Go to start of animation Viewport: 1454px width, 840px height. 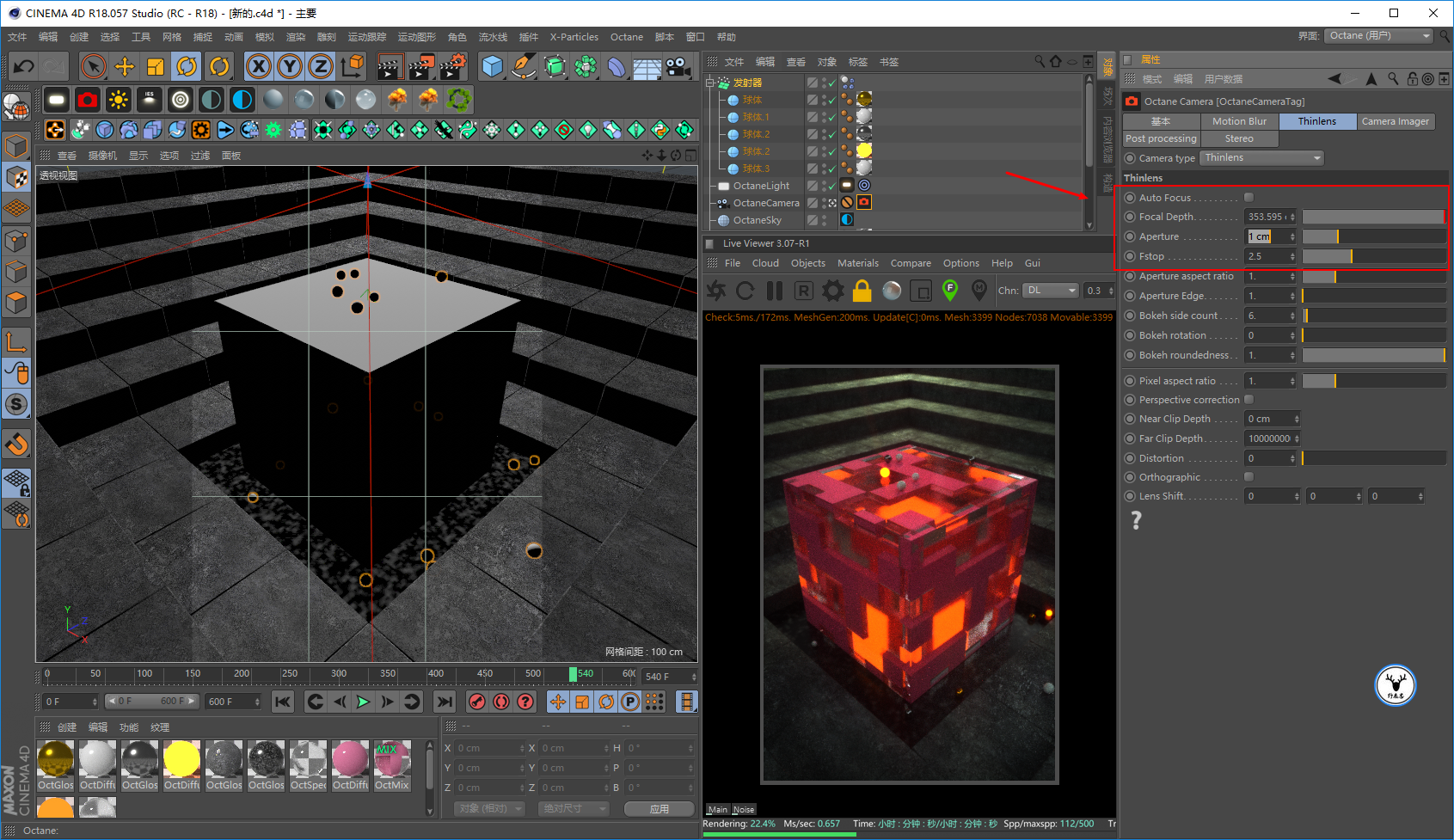pos(283,702)
